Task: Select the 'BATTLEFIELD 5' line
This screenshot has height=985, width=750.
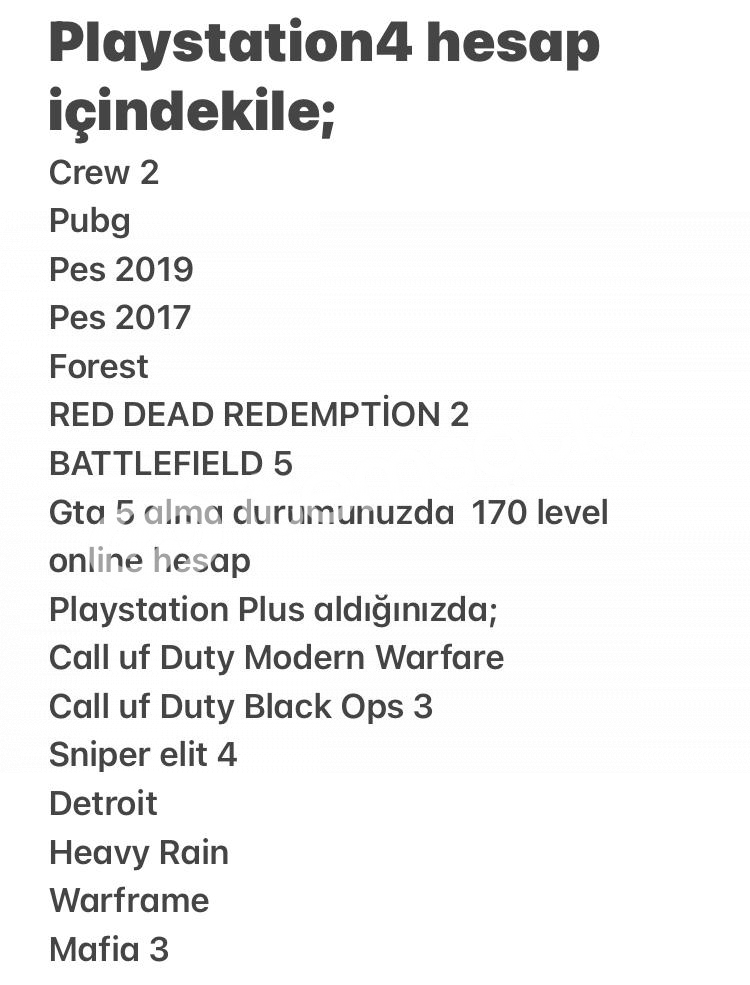Action: [171, 464]
